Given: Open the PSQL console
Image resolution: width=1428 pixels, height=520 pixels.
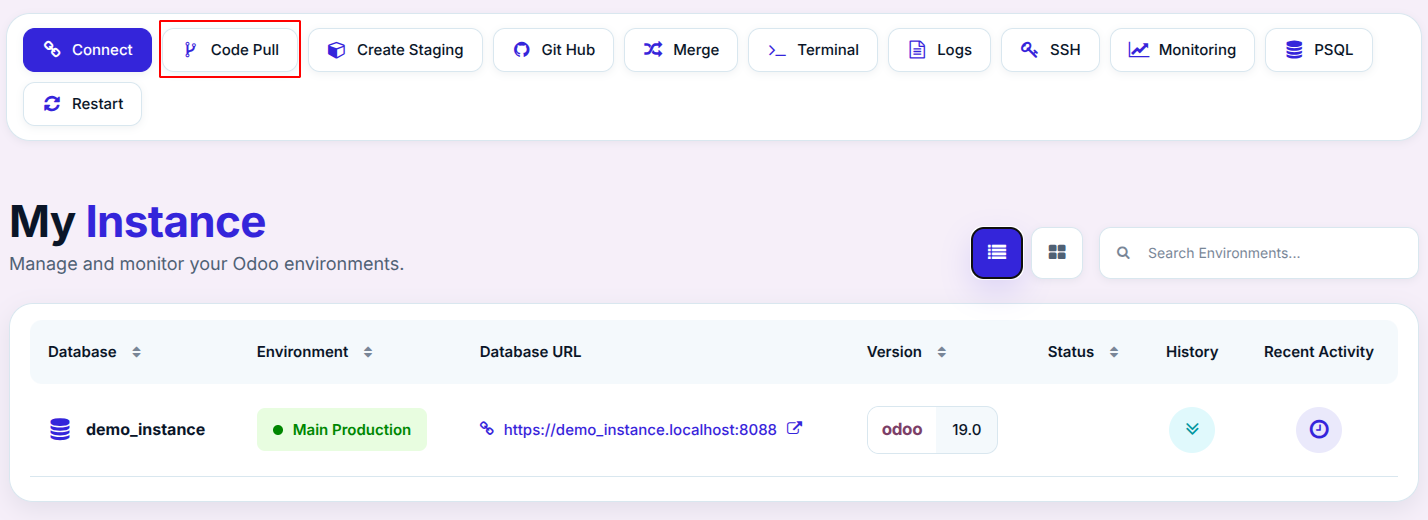Looking at the screenshot, I should coord(1319,50).
